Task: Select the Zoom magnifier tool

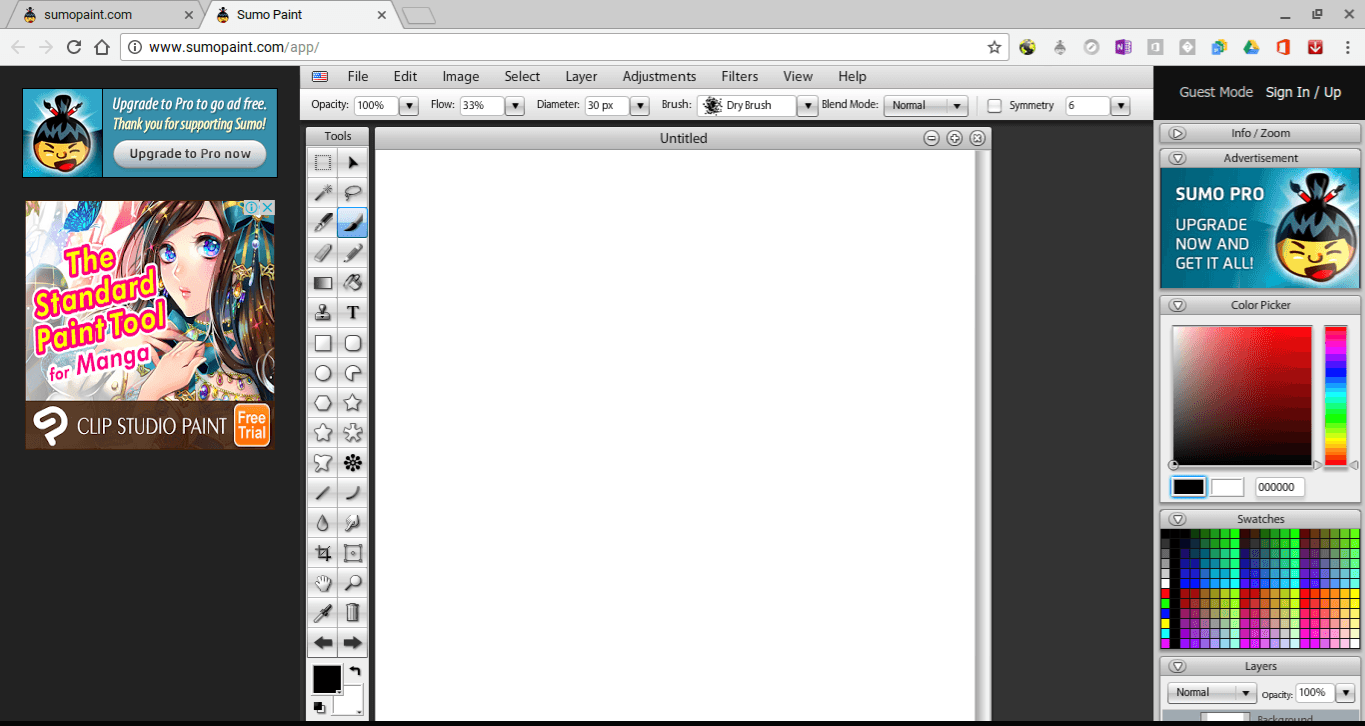Action: click(x=353, y=583)
